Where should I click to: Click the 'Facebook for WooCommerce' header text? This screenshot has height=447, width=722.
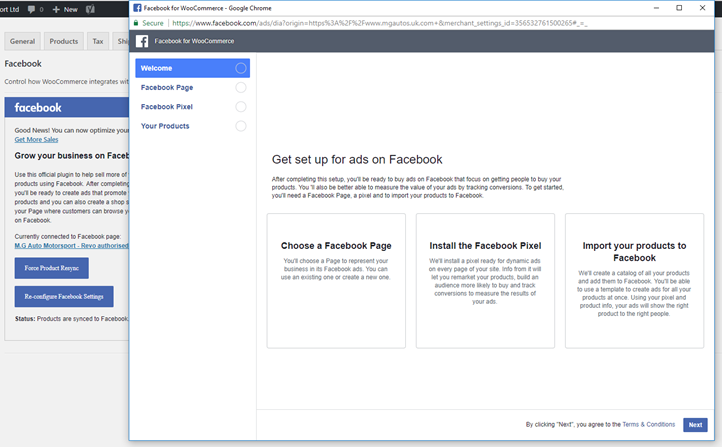[194, 41]
